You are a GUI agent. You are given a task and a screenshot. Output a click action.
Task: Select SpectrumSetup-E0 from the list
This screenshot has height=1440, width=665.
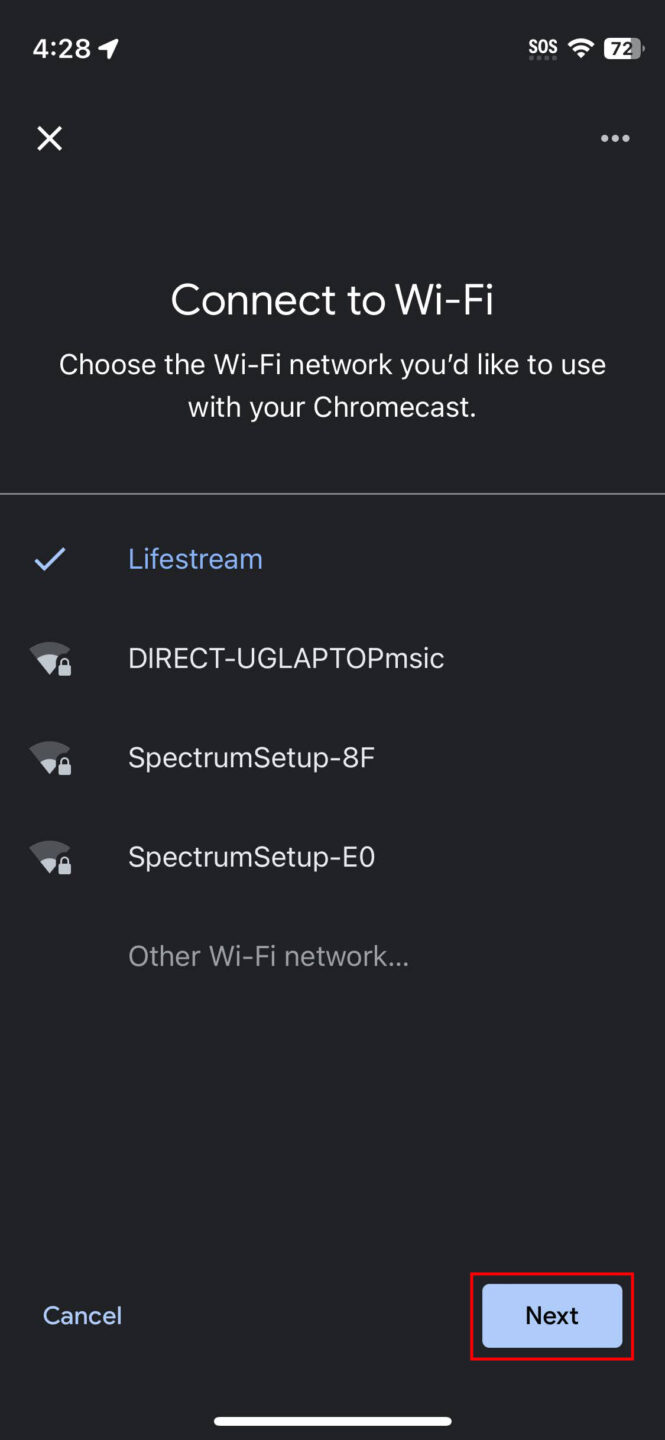[x=251, y=857]
